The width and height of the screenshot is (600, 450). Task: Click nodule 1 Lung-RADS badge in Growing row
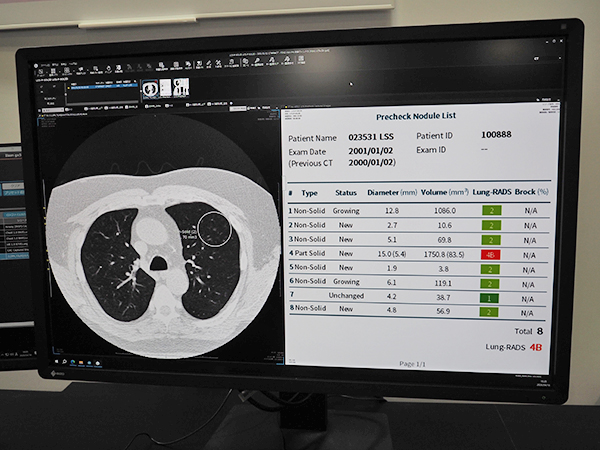(491, 210)
